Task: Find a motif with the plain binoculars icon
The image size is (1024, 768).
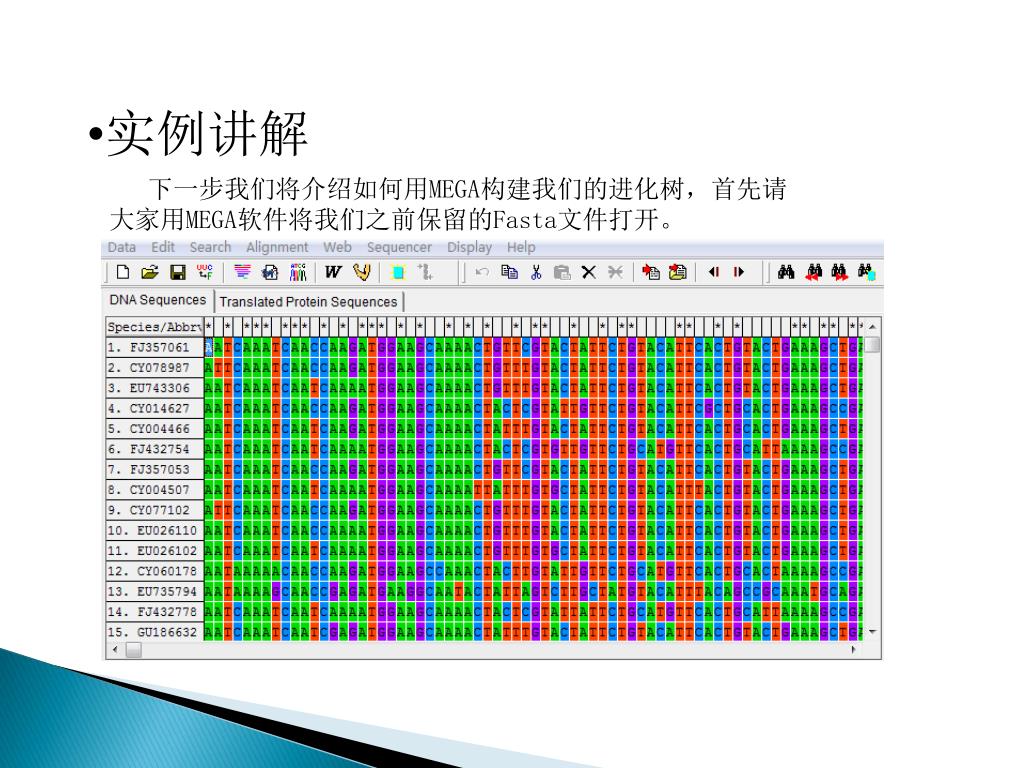Action: tap(786, 272)
